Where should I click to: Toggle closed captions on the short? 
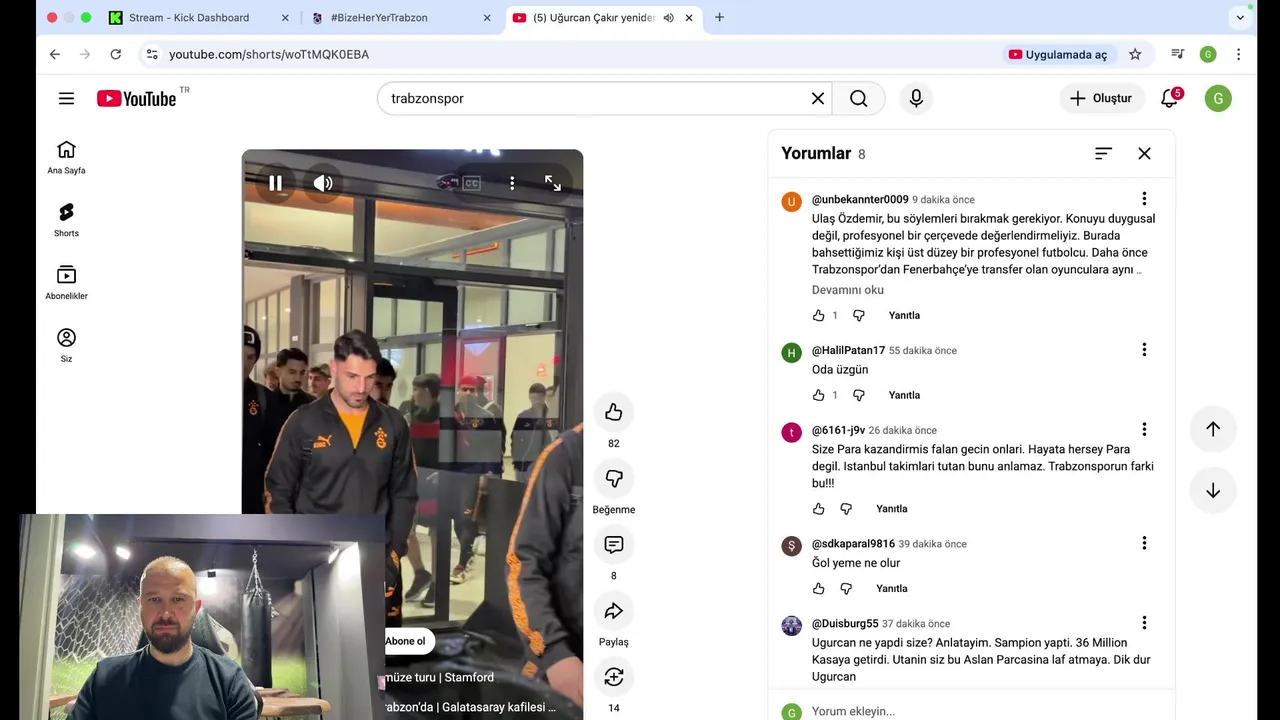(471, 183)
